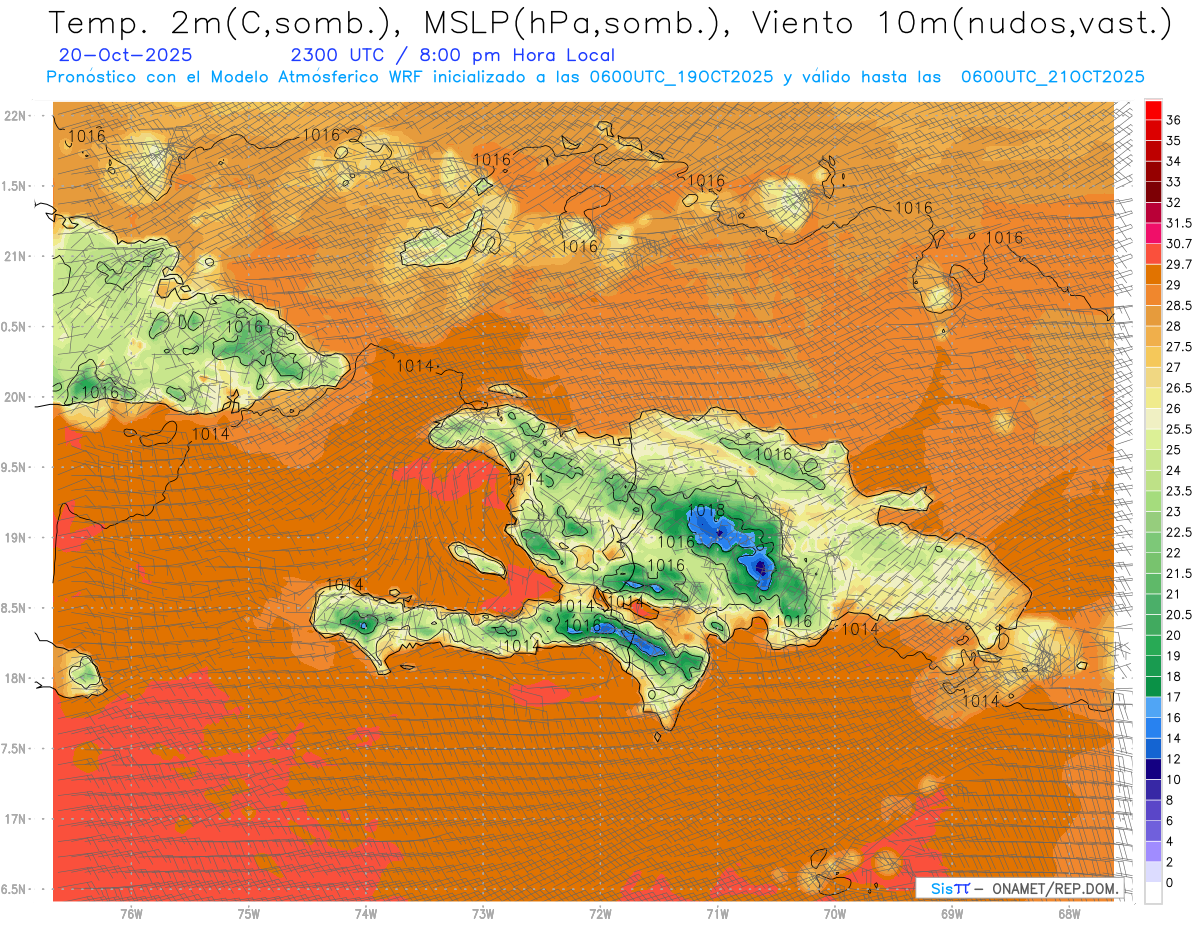Viewport: 1200px width, 927px height.
Task: Click the 1018 pressure contour label
Action: point(707,511)
